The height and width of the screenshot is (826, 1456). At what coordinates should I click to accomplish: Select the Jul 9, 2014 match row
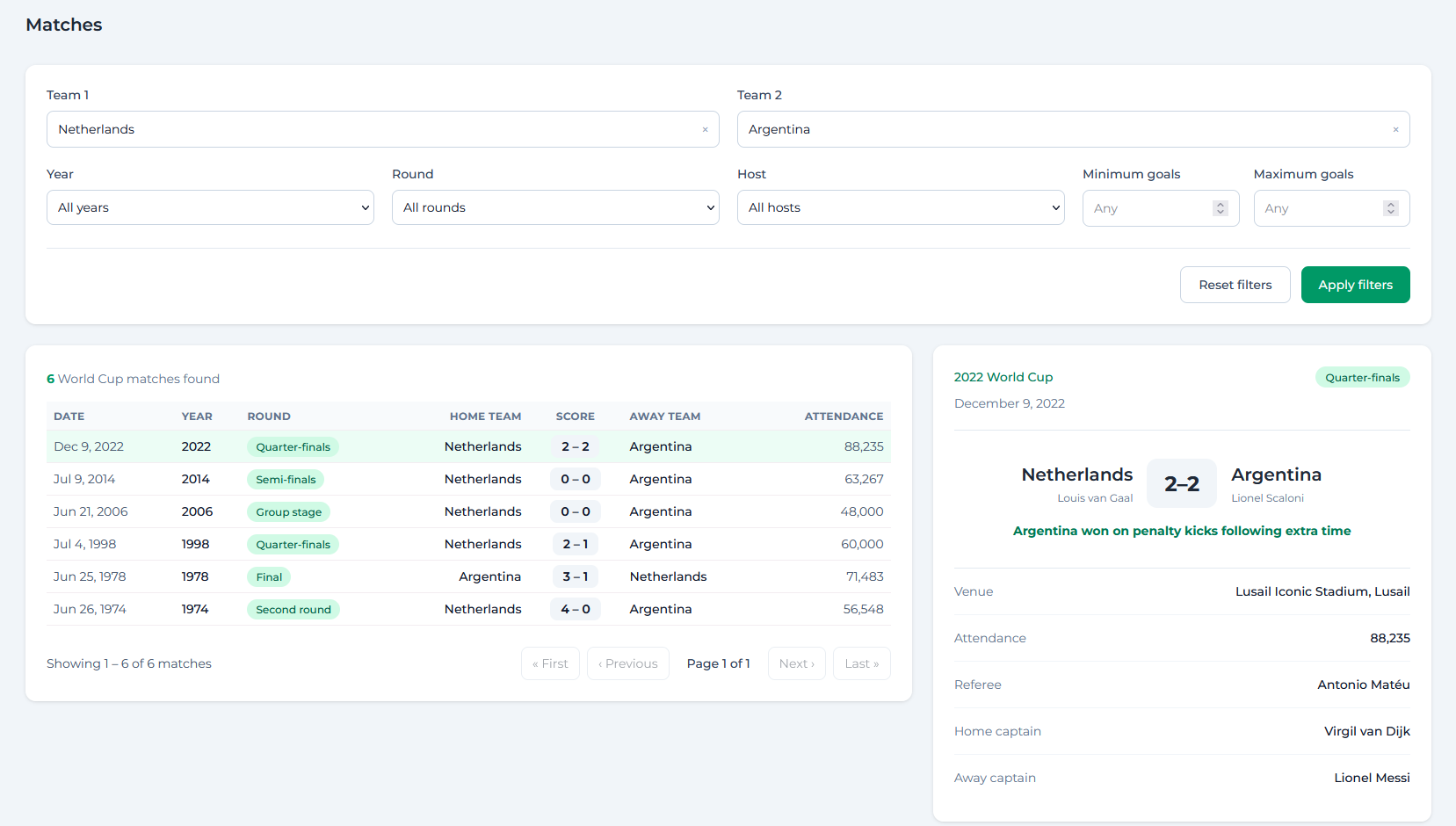pyautogui.click(x=468, y=479)
